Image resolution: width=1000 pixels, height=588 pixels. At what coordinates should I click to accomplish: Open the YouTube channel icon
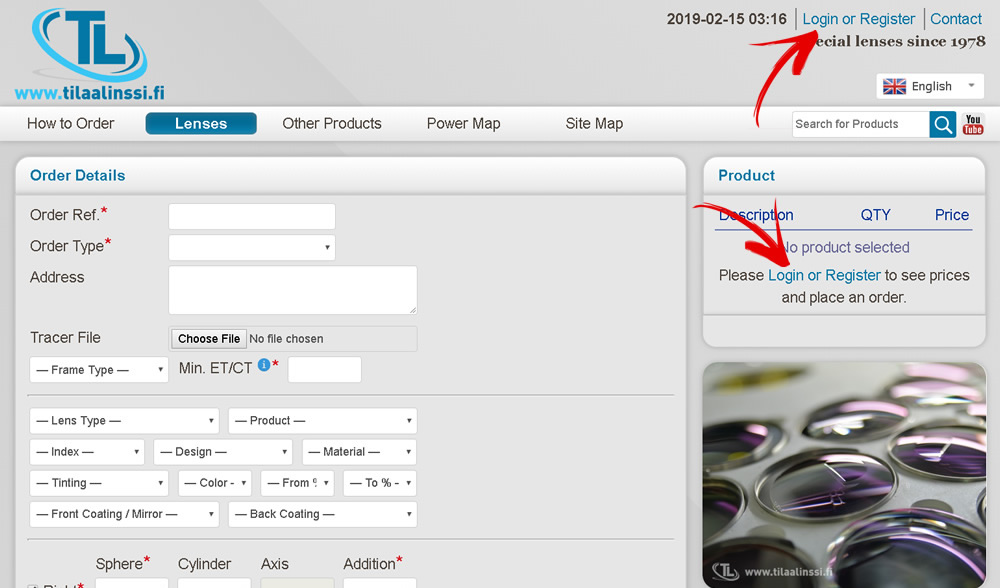[x=973, y=124]
